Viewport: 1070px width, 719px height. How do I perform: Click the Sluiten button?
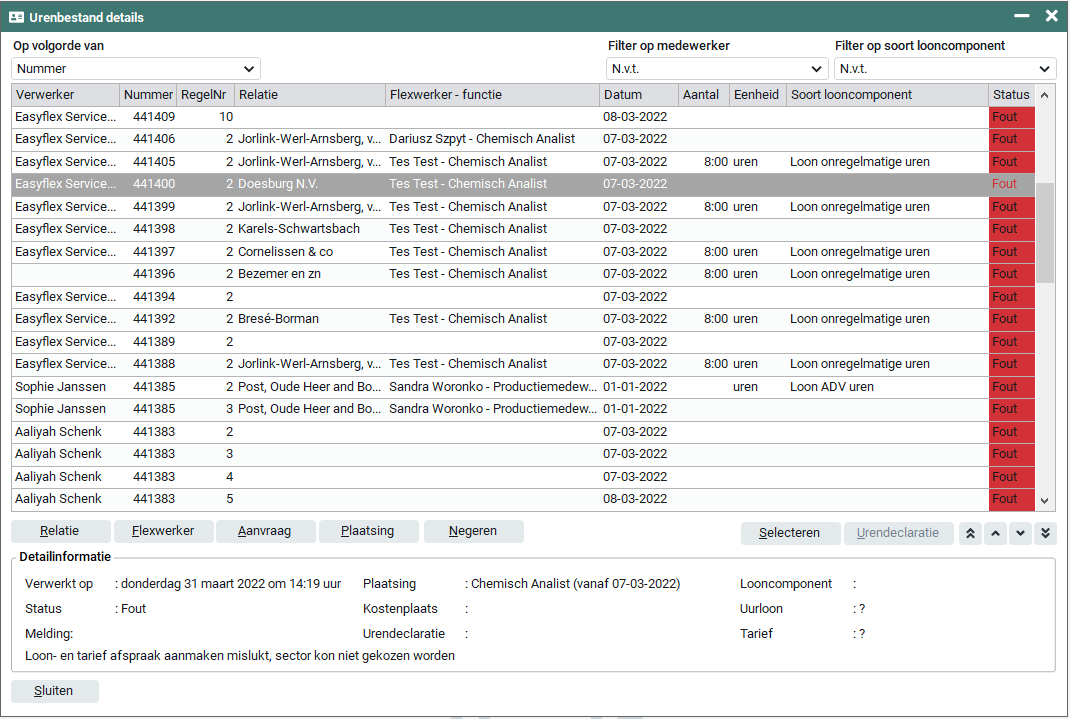click(55, 691)
